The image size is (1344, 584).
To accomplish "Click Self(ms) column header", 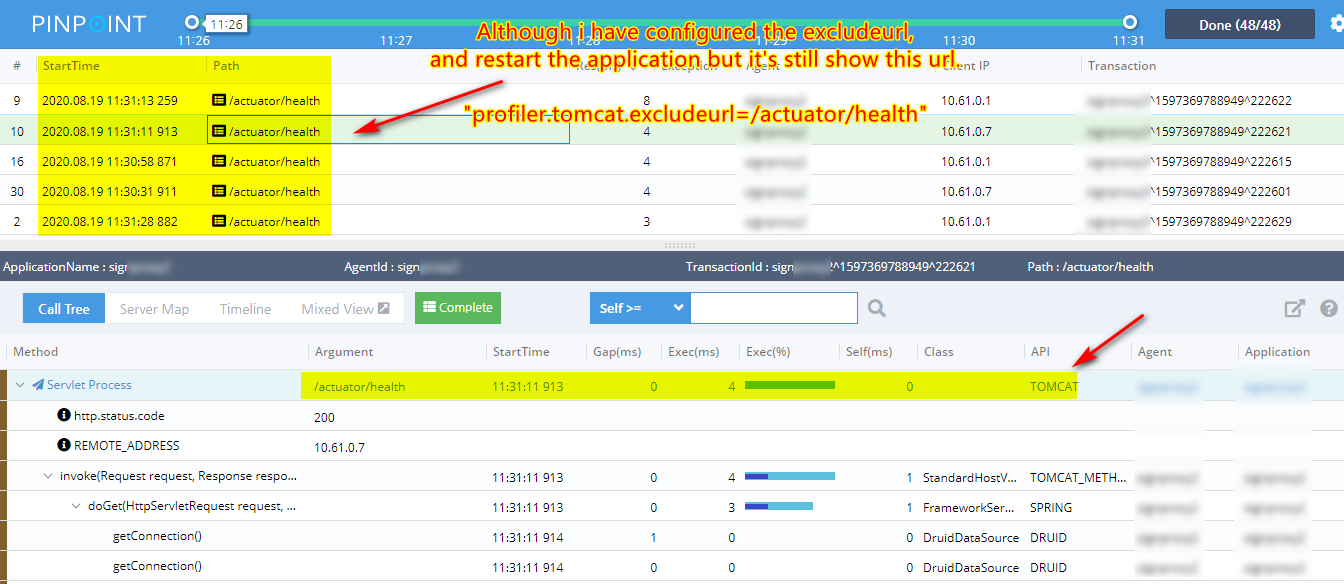I will coord(868,352).
